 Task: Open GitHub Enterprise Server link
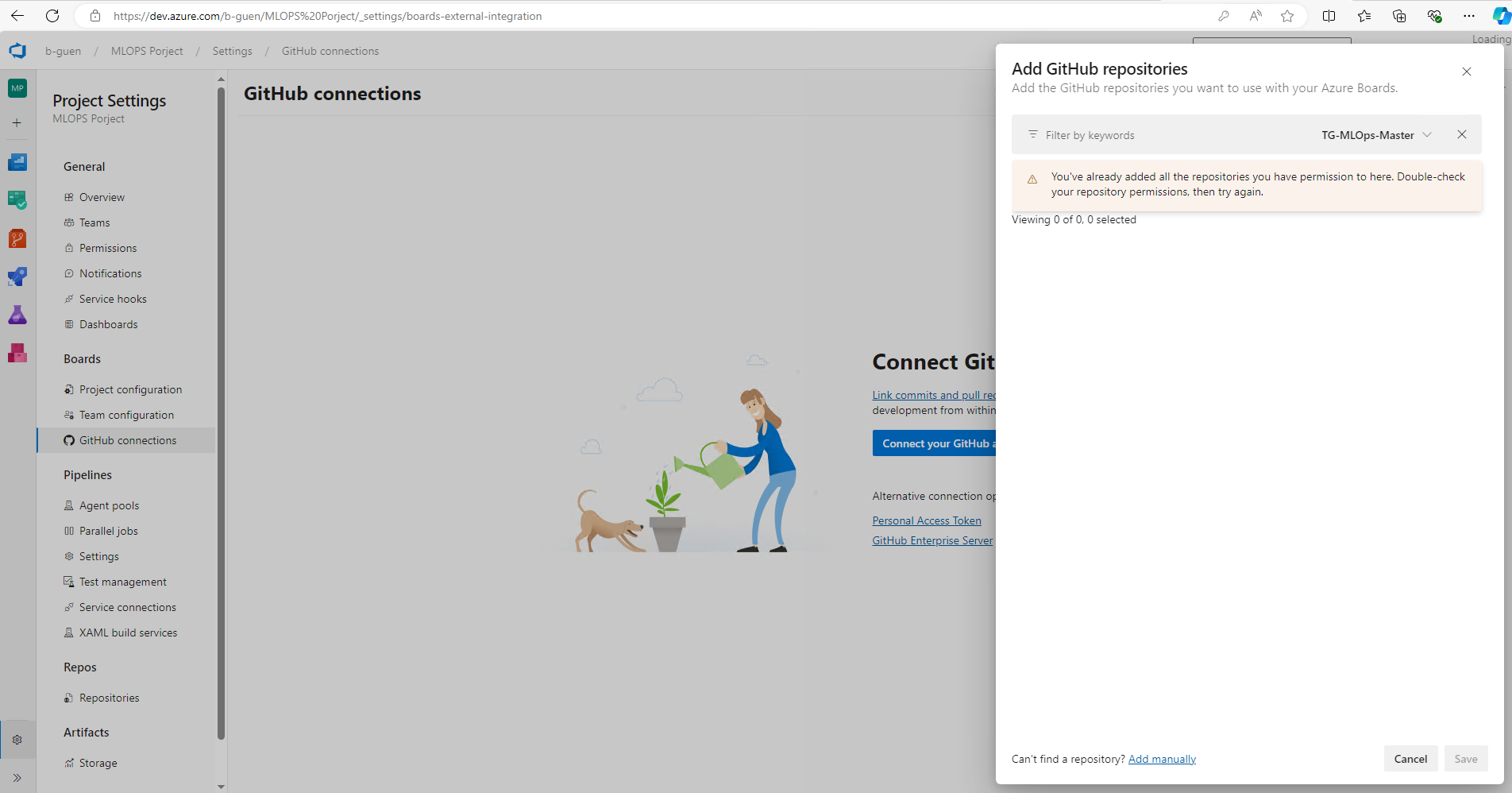tap(932, 540)
